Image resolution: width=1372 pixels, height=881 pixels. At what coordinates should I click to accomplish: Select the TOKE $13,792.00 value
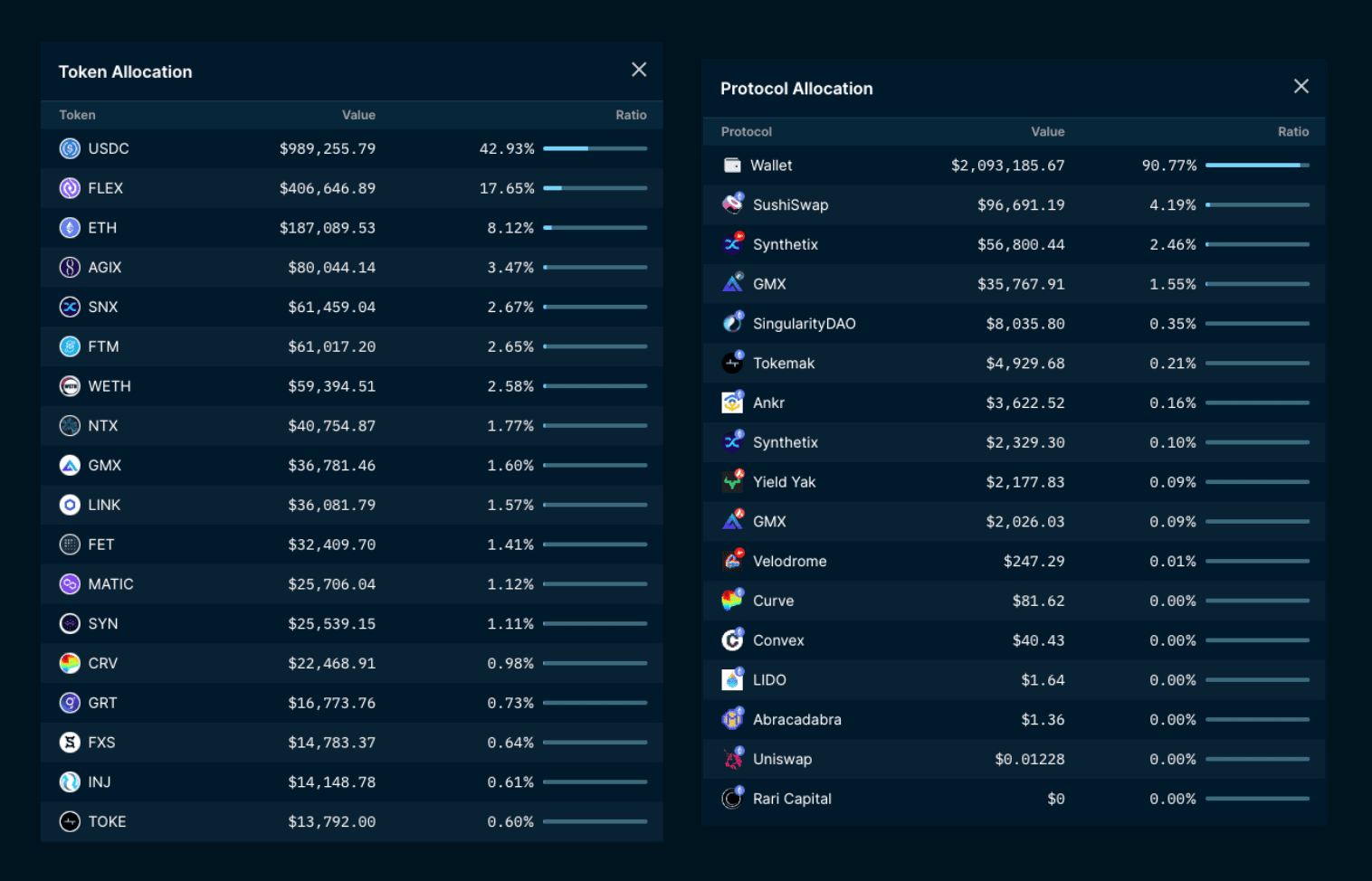[332, 821]
